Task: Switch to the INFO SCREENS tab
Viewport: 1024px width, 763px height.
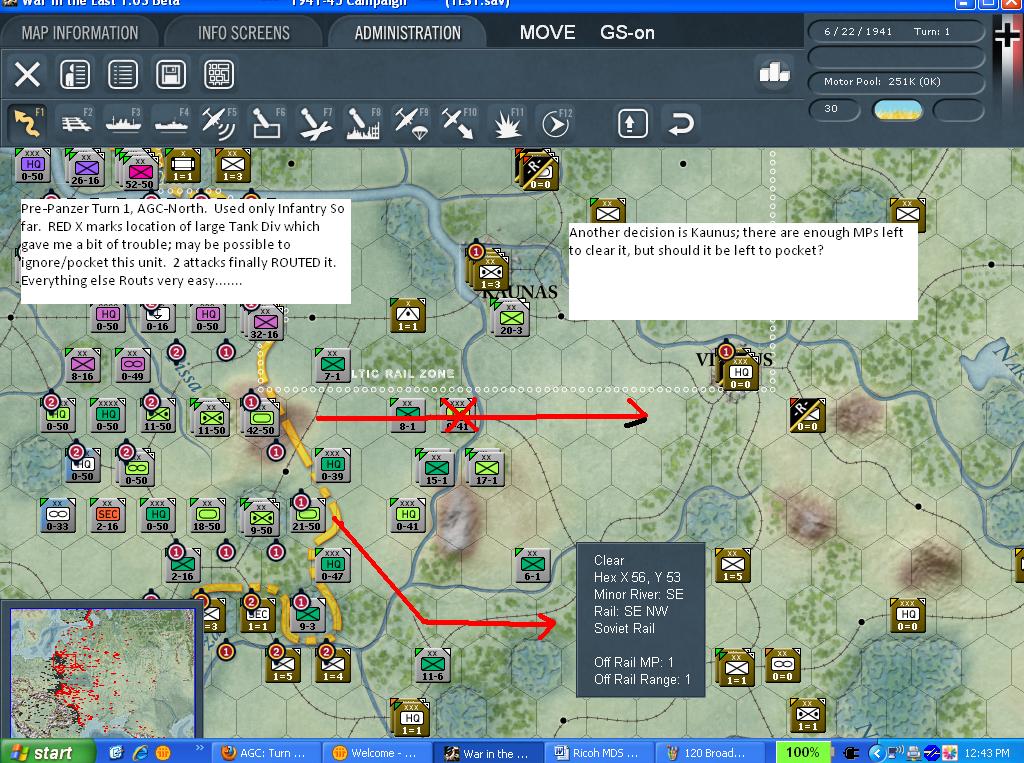Action: [x=244, y=33]
